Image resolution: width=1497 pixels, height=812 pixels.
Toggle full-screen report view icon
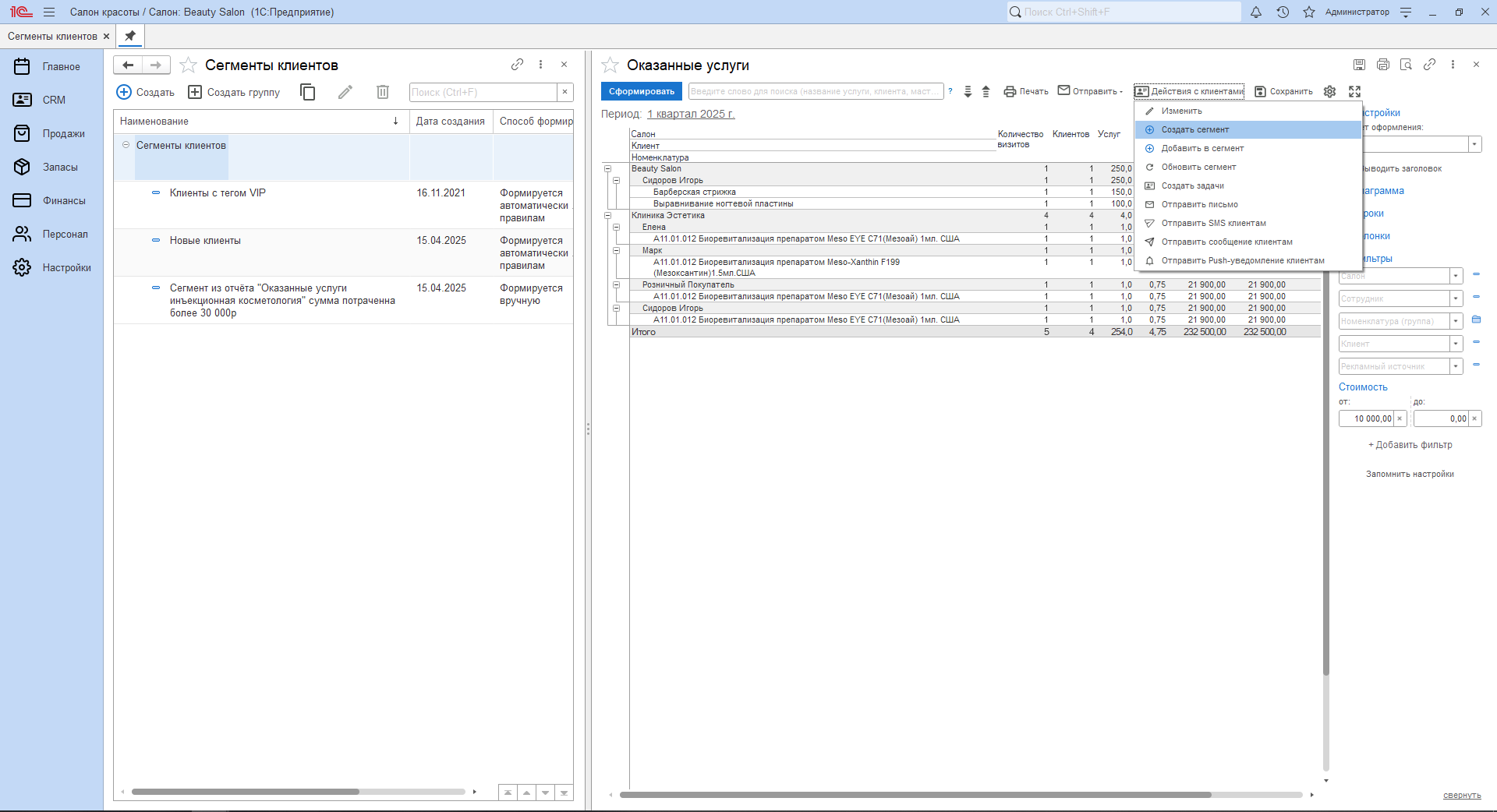[1355, 91]
